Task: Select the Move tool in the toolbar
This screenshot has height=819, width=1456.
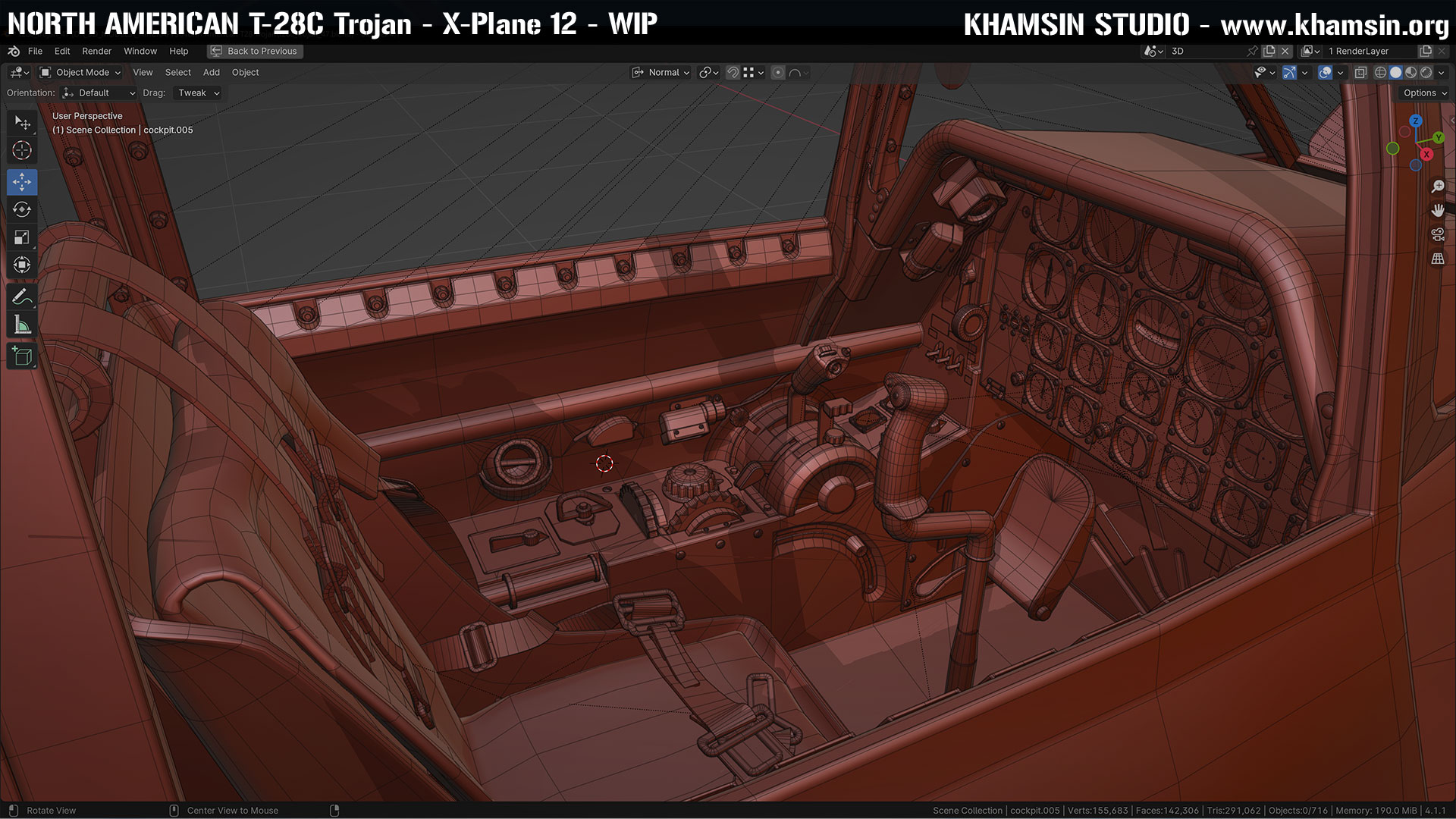Action: pos(22,182)
